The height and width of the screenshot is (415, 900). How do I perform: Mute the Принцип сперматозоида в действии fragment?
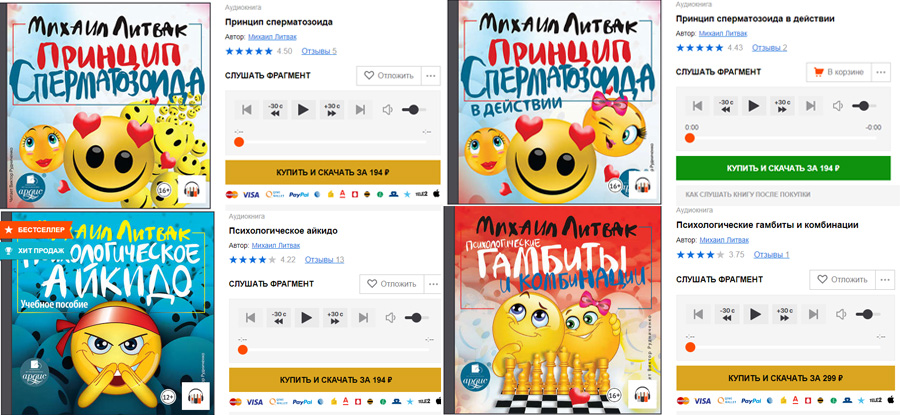click(x=838, y=106)
